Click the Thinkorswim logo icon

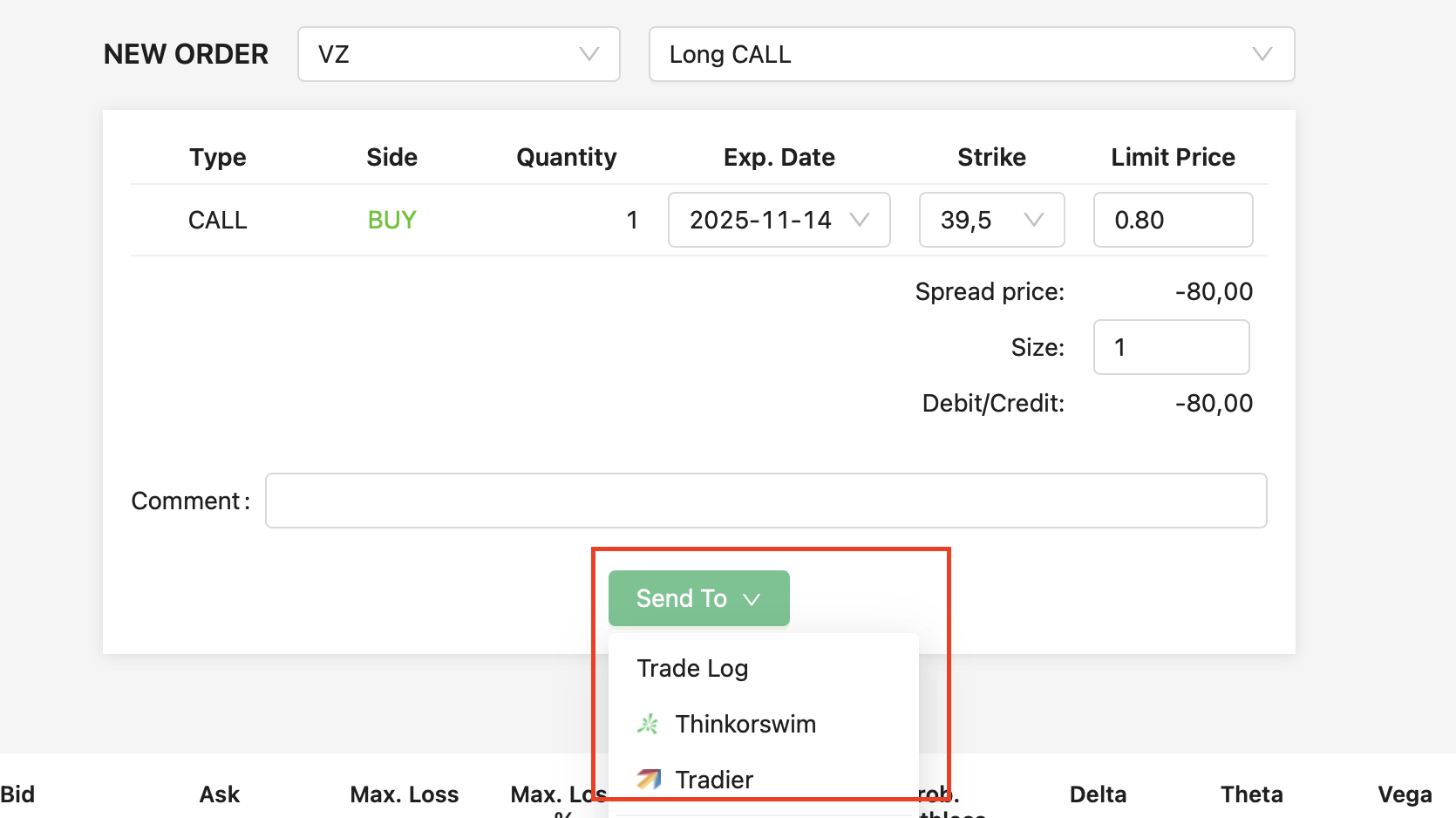click(648, 724)
